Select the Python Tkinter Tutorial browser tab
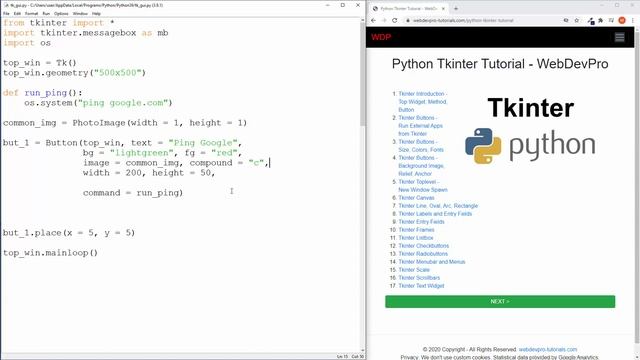This screenshot has width=640, height=360. click(408, 9)
